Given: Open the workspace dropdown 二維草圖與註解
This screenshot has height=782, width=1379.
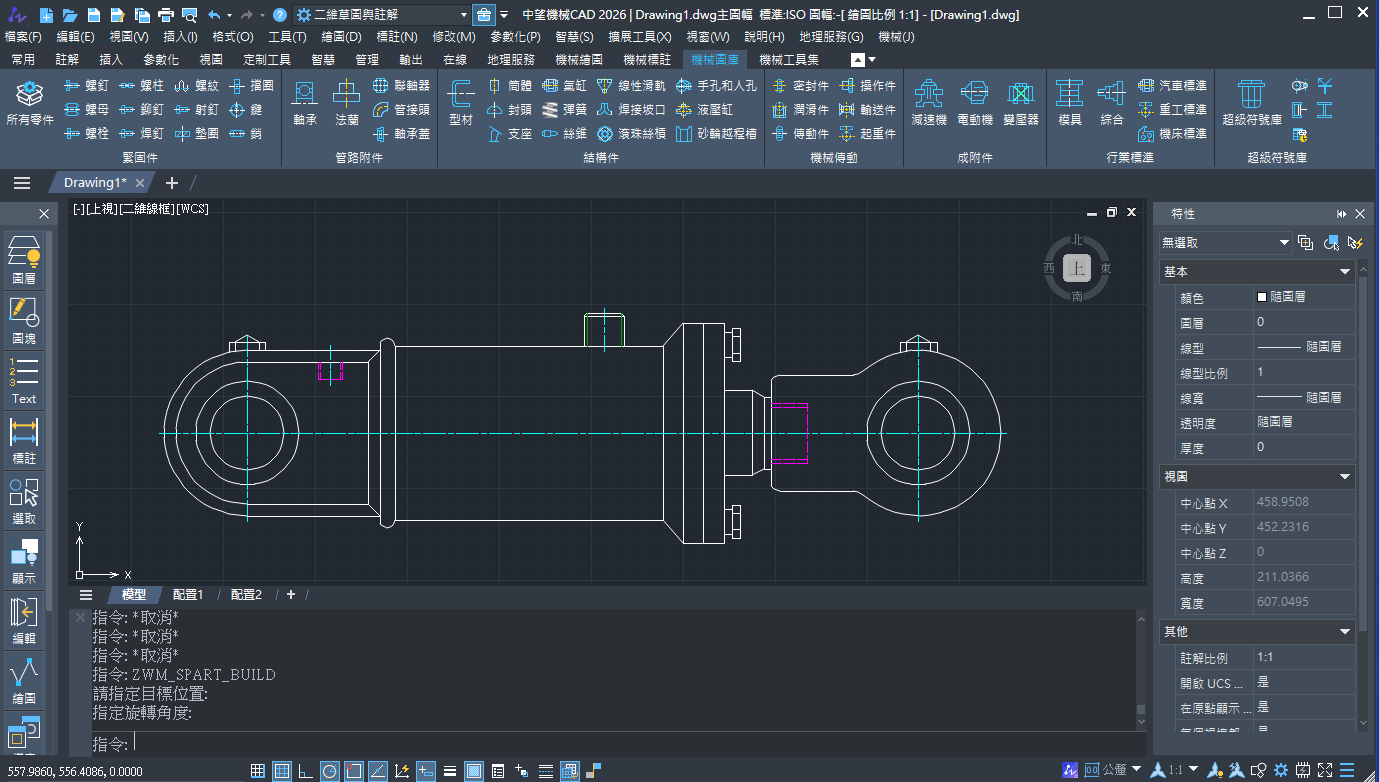Looking at the screenshot, I should [x=382, y=15].
